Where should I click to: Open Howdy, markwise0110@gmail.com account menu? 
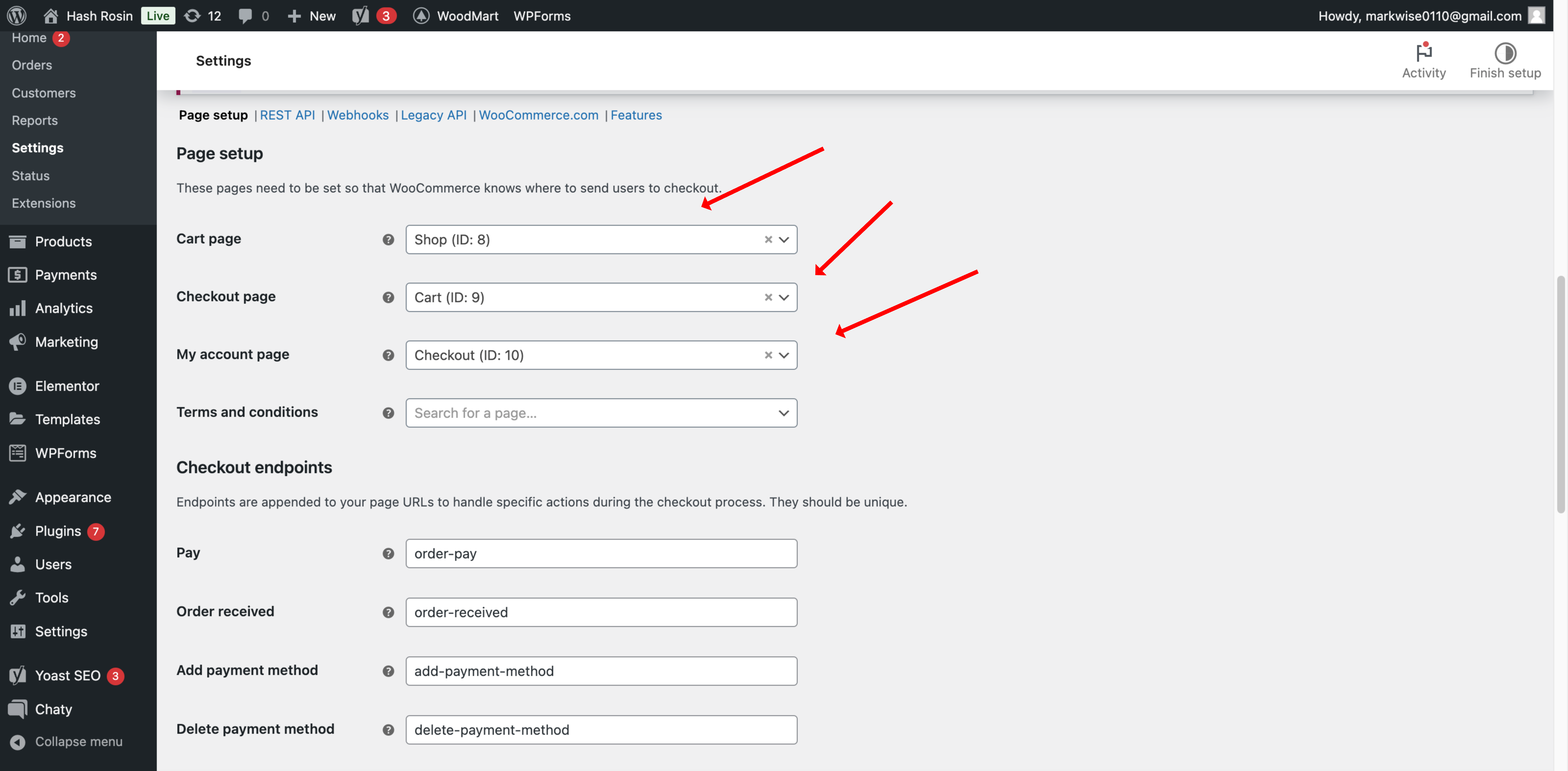(1431, 16)
